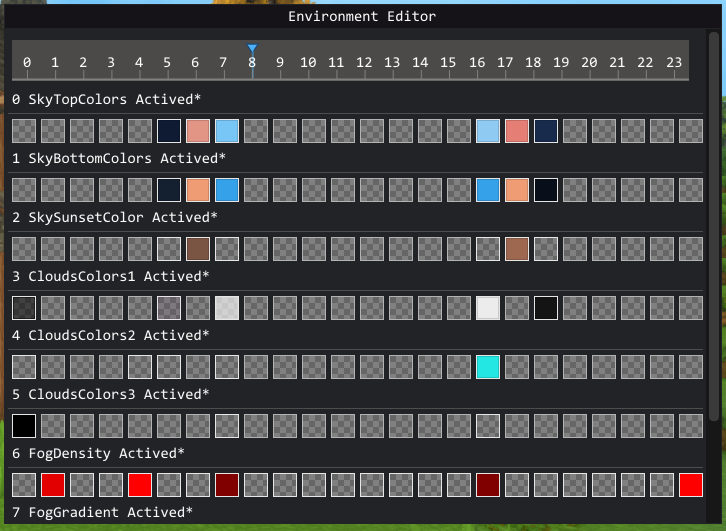This screenshot has width=726, height=531.
Task: Open the cyan CloudsColors2 swatch
Action: click(488, 367)
